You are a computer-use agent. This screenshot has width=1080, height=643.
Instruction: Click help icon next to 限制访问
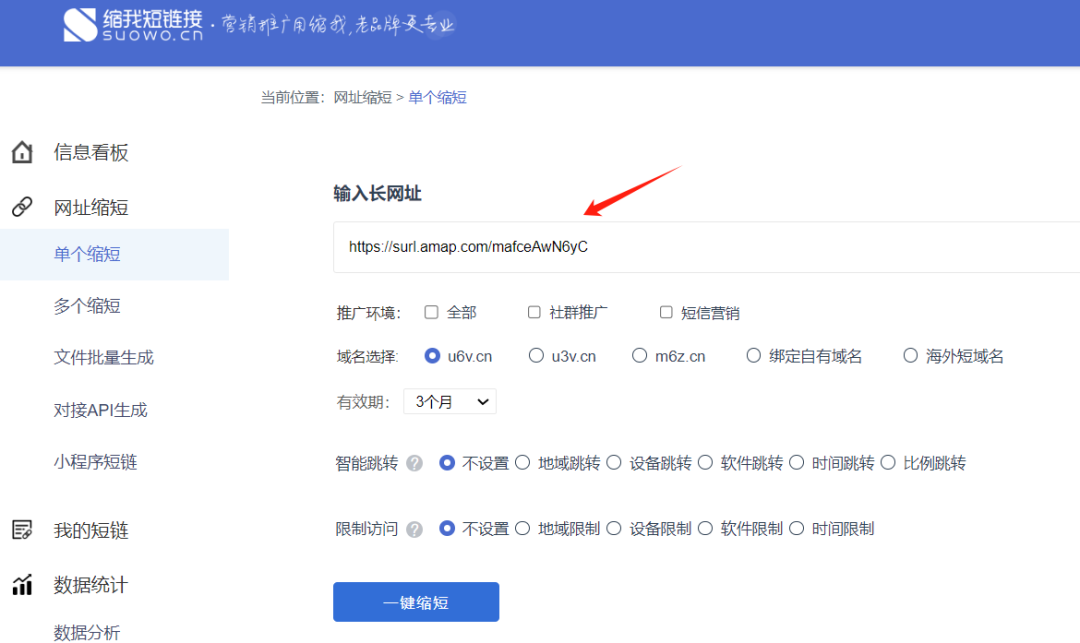[x=415, y=529]
